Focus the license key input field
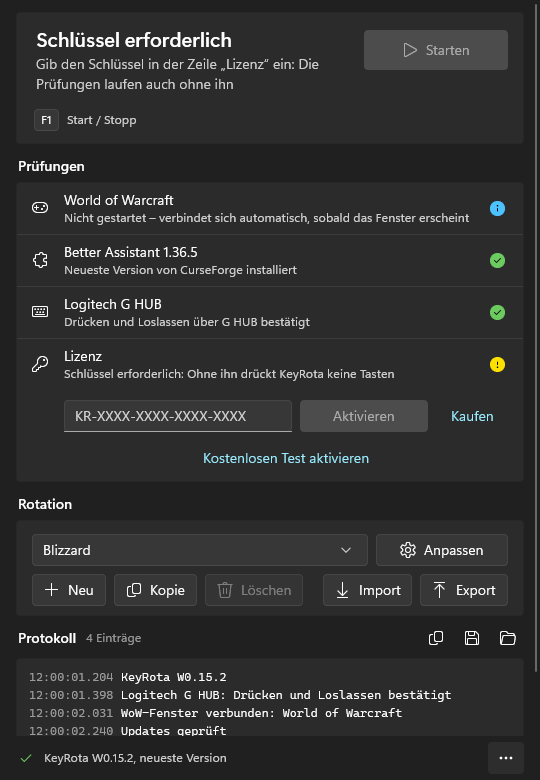Viewport: 540px width, 780px height. point(178,416)
